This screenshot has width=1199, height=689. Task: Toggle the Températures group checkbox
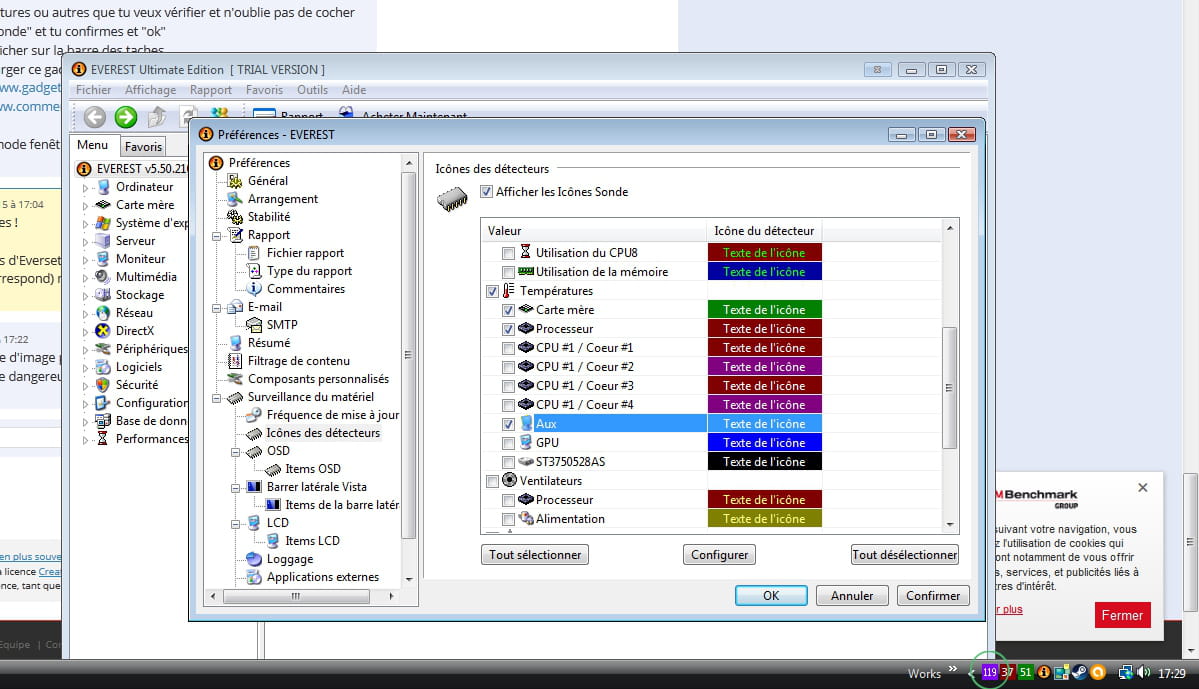pos(492,291)
